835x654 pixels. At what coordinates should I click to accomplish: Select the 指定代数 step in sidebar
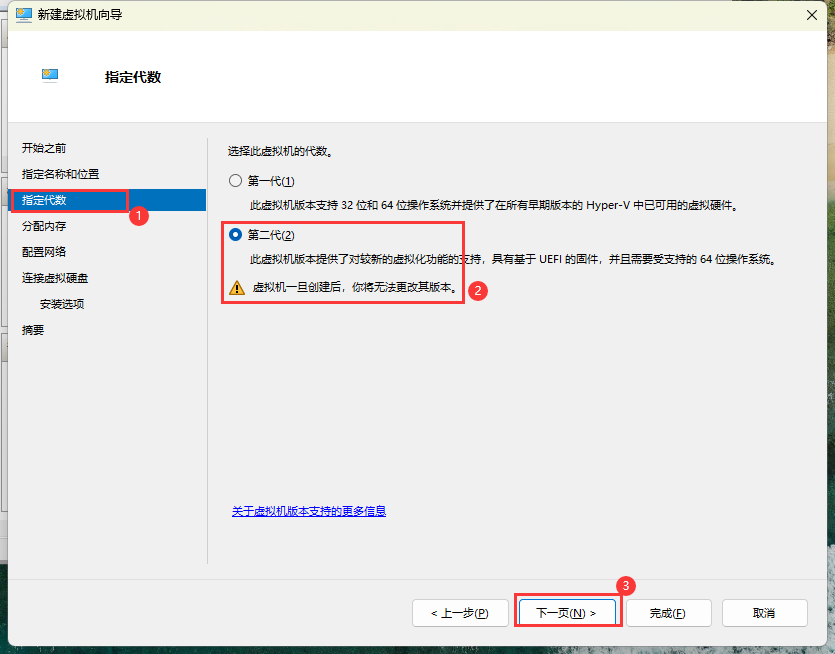click(108, 200)
